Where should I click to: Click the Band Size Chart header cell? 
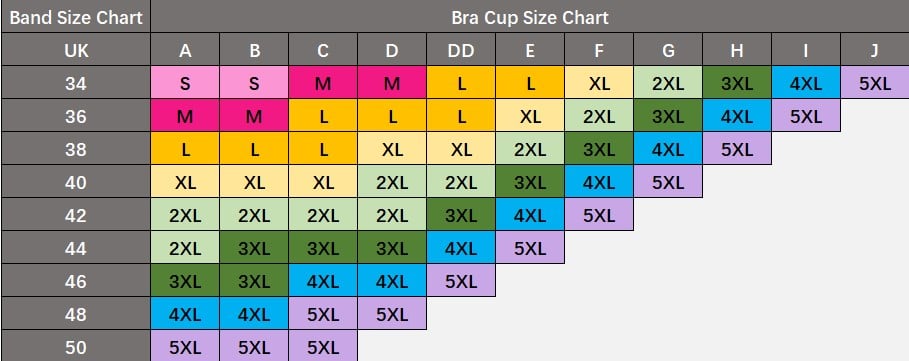pyautogui.click(x=75, y=16)
